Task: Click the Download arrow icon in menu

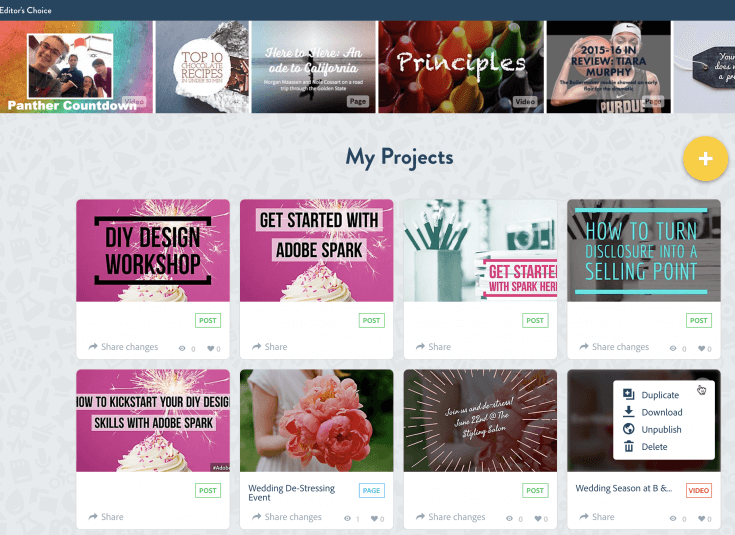Action: coord(629,412)
